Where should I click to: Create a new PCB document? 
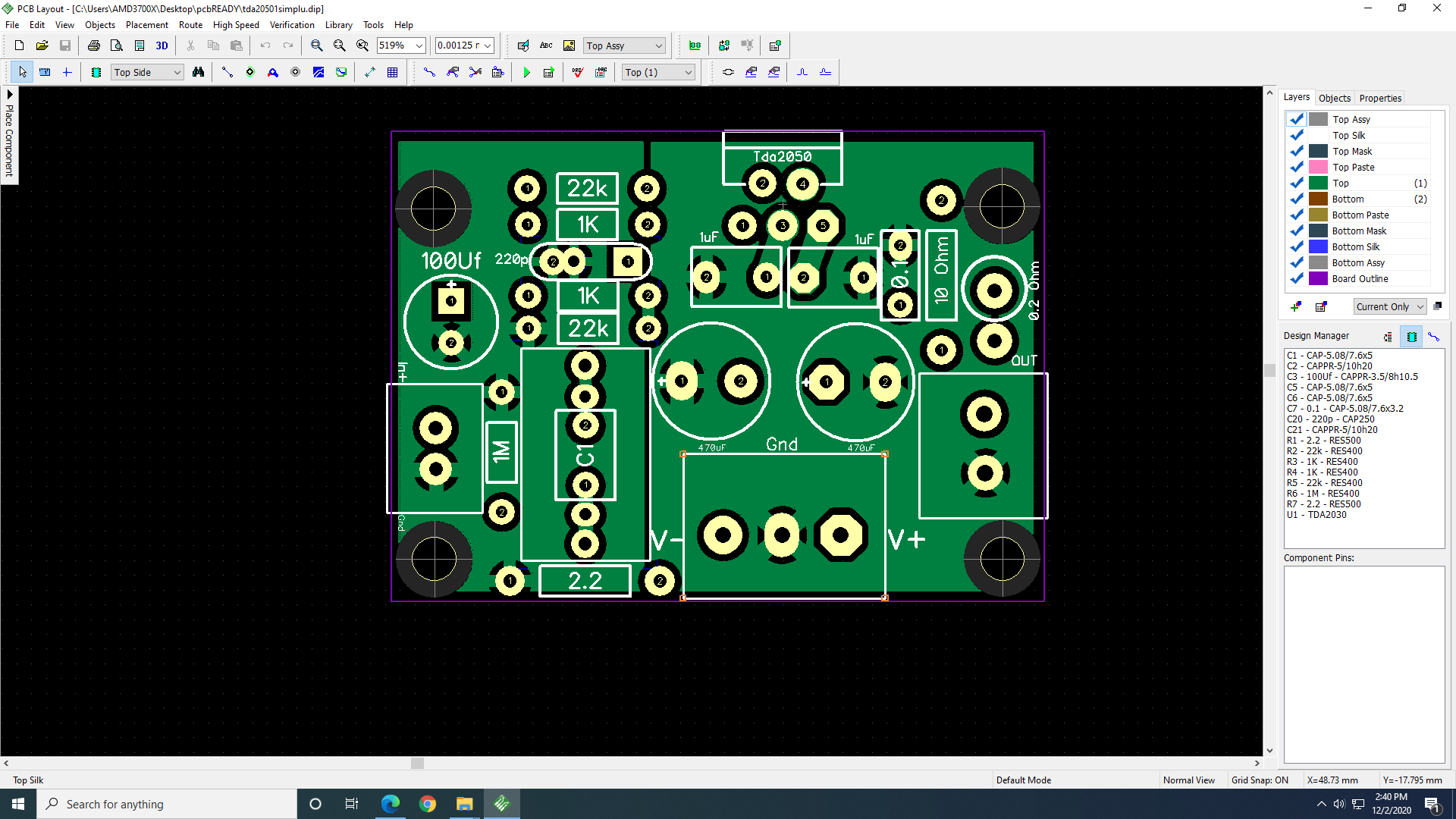tap(20, 45)
